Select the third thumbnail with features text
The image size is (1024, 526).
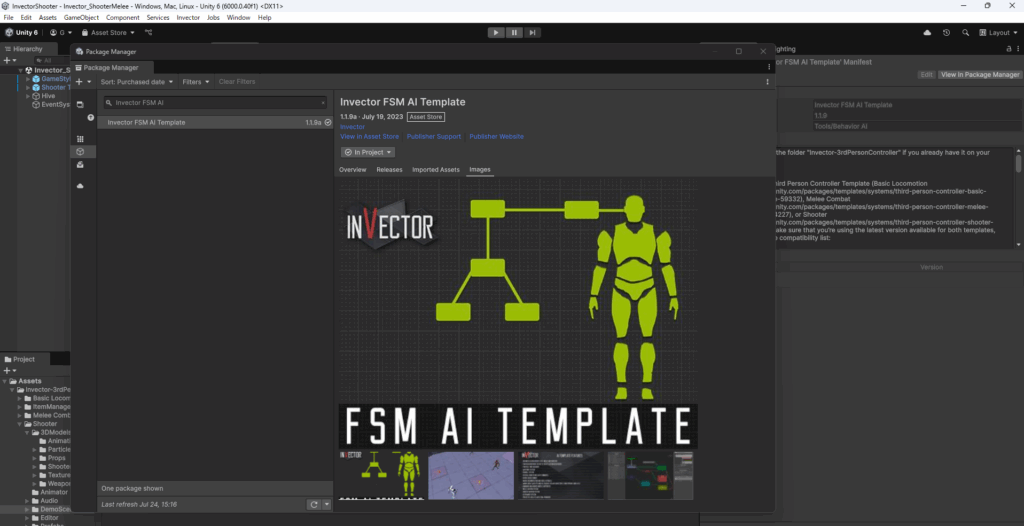point(561,475)
